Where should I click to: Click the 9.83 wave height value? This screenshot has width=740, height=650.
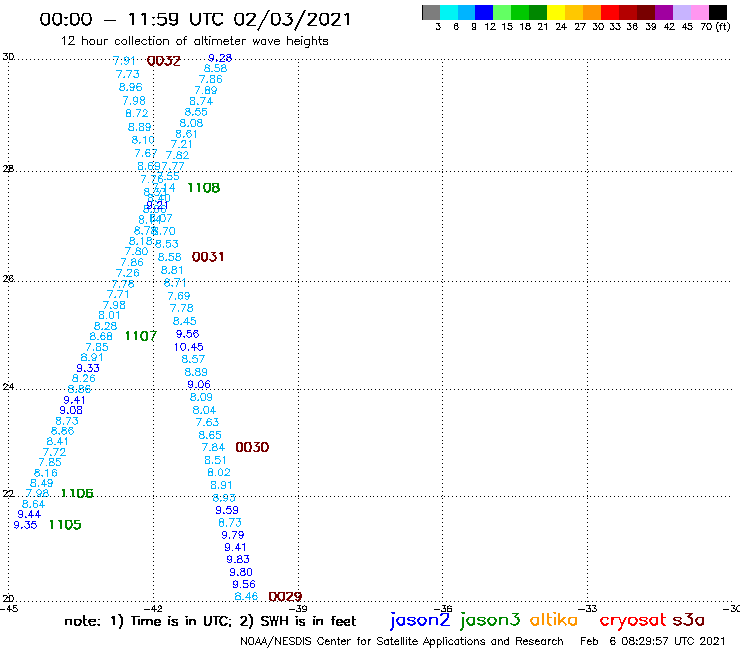[x=238, y=559]
